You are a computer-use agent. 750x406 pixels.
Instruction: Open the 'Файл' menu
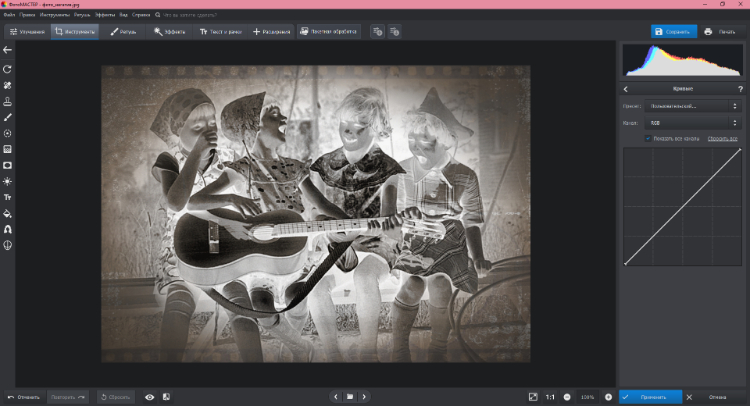coord(9,16)
